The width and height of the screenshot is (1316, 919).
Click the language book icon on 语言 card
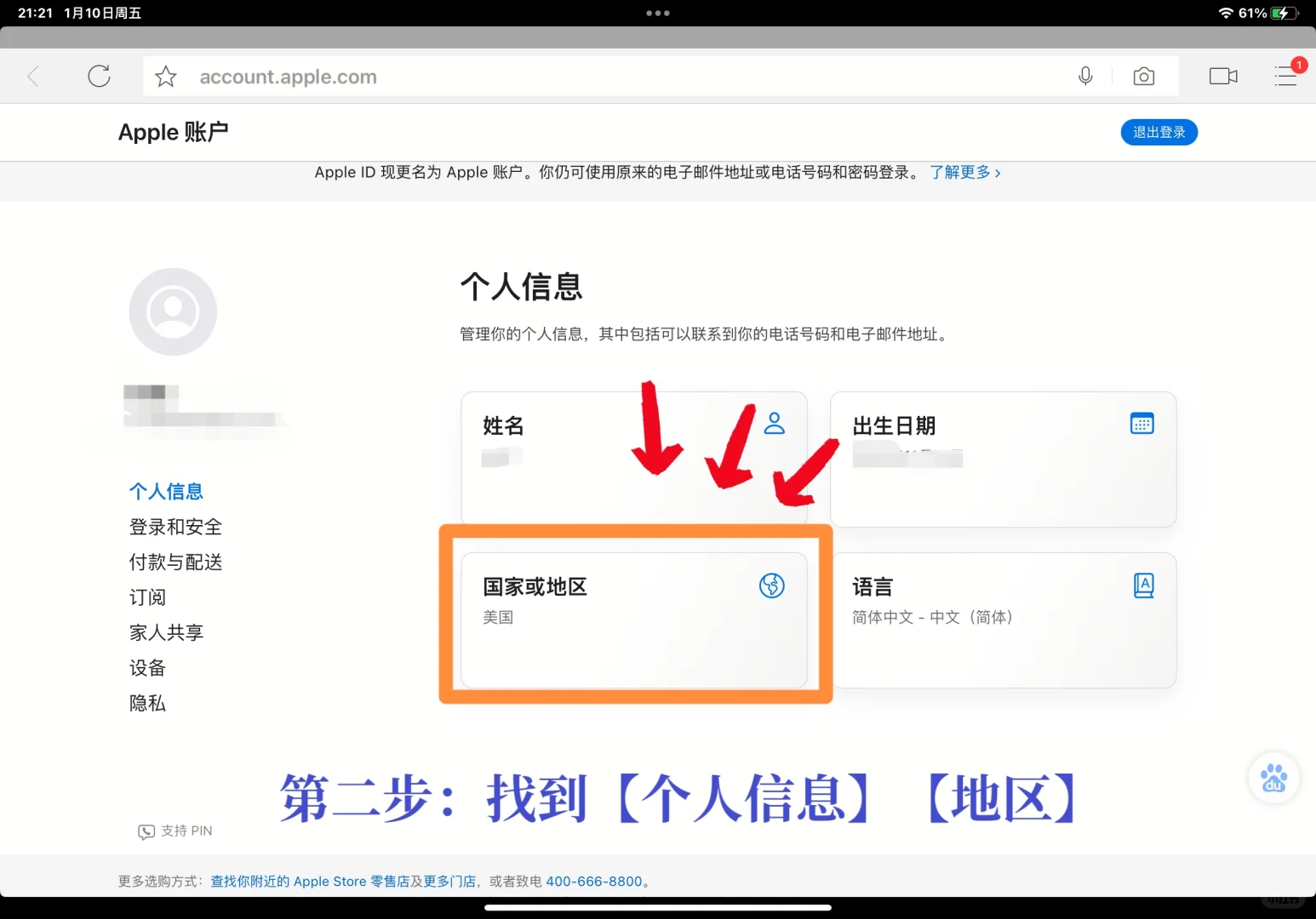tap(1144, 585)
